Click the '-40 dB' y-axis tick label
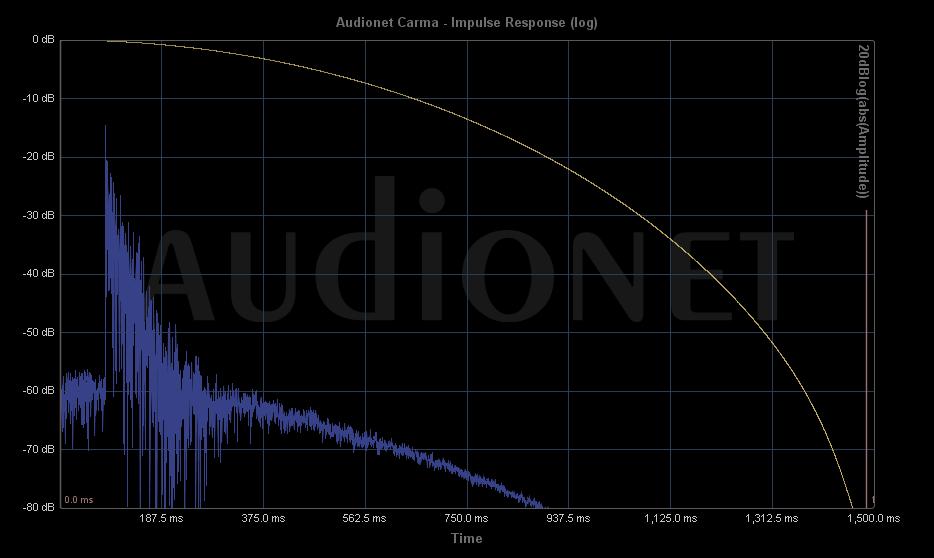 39,274
